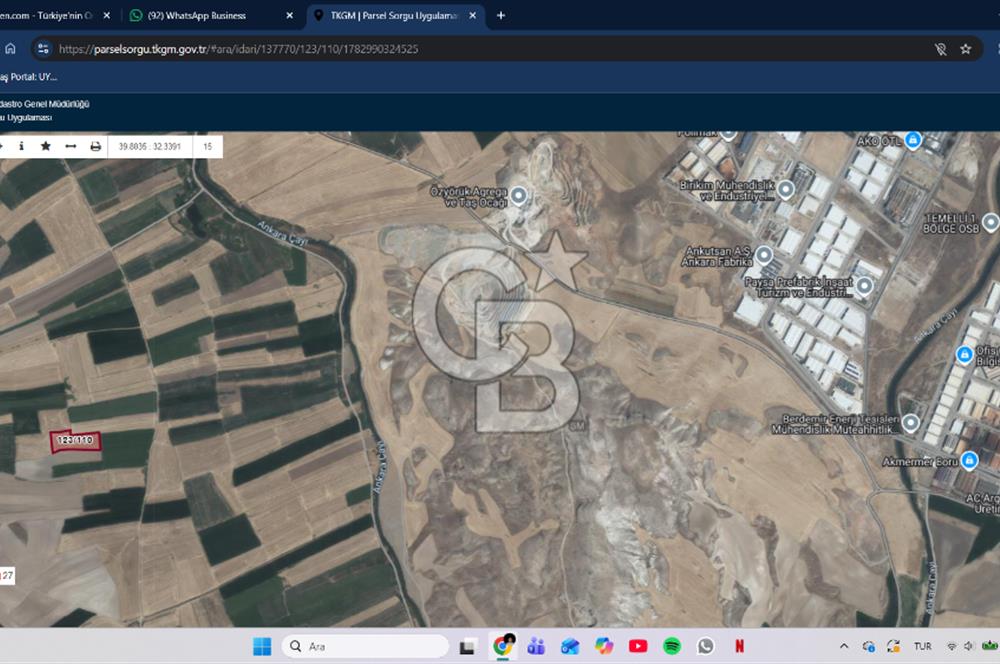Open WhatsApp from the taskbar

point(705,646)
